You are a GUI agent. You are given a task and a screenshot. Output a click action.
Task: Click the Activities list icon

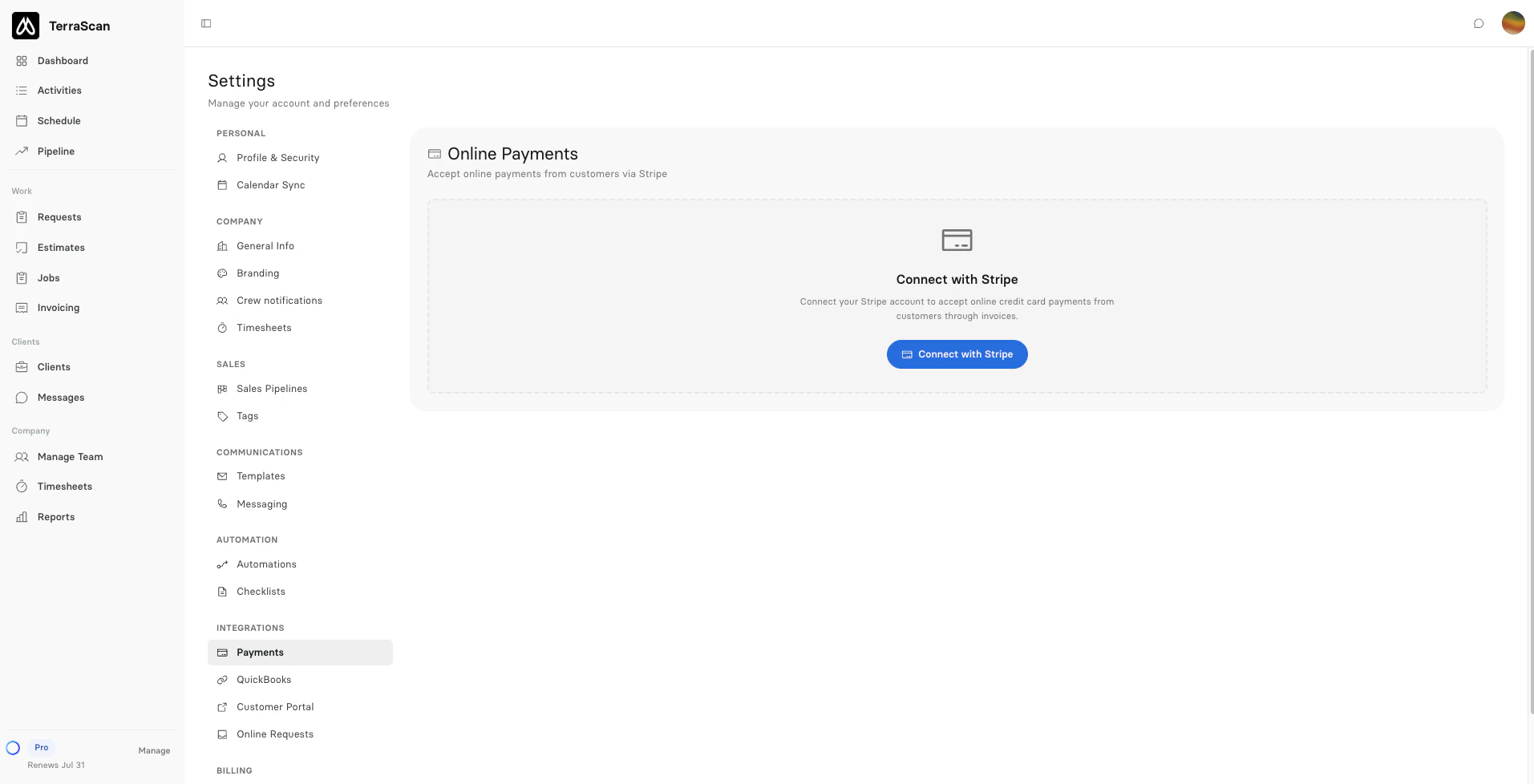(x=22, y=91)
